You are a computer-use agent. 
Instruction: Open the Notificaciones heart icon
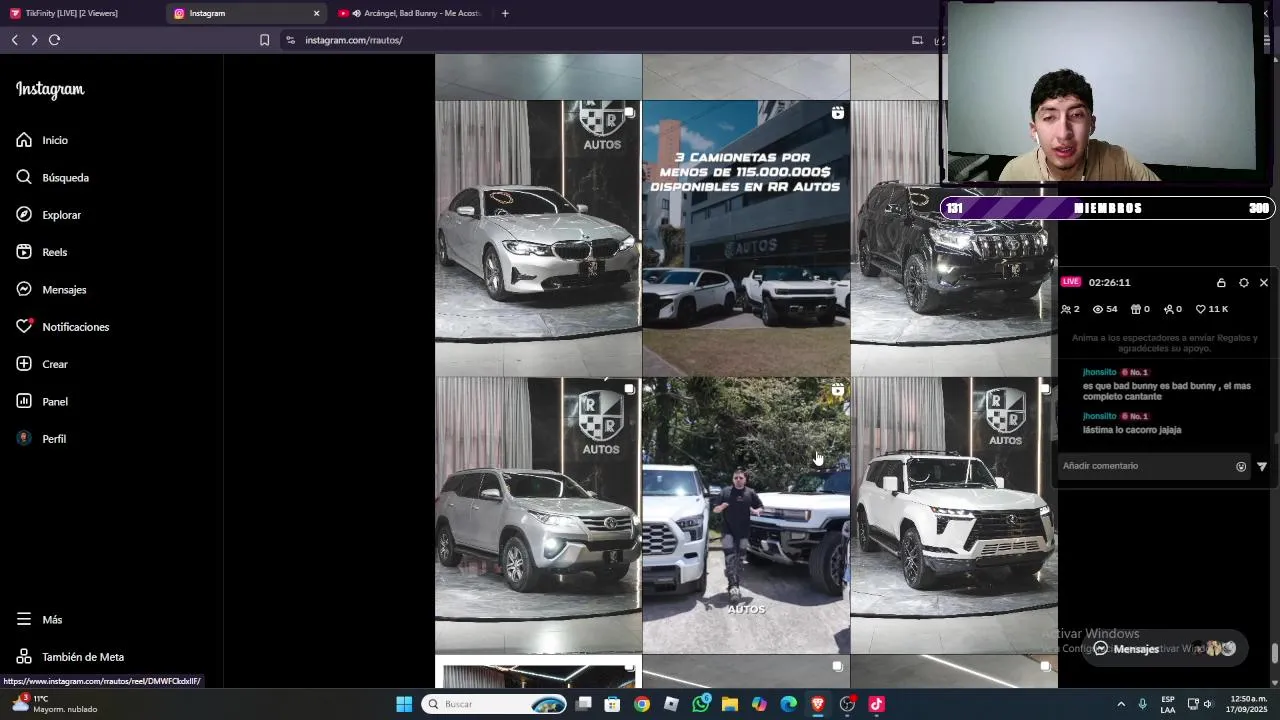[x=24, y=326]
